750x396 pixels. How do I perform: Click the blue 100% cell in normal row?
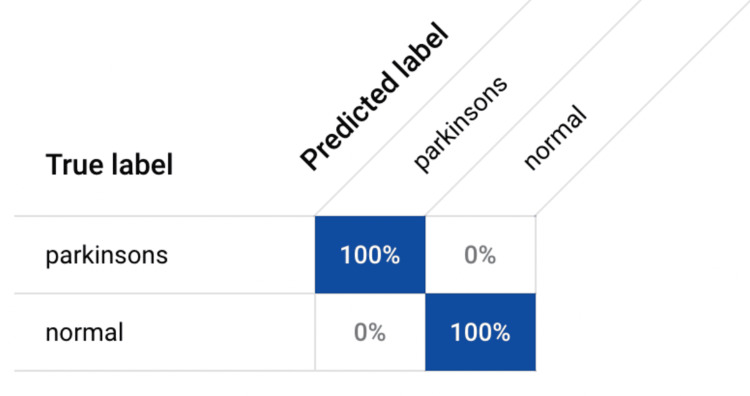click(x=480, y=332)
